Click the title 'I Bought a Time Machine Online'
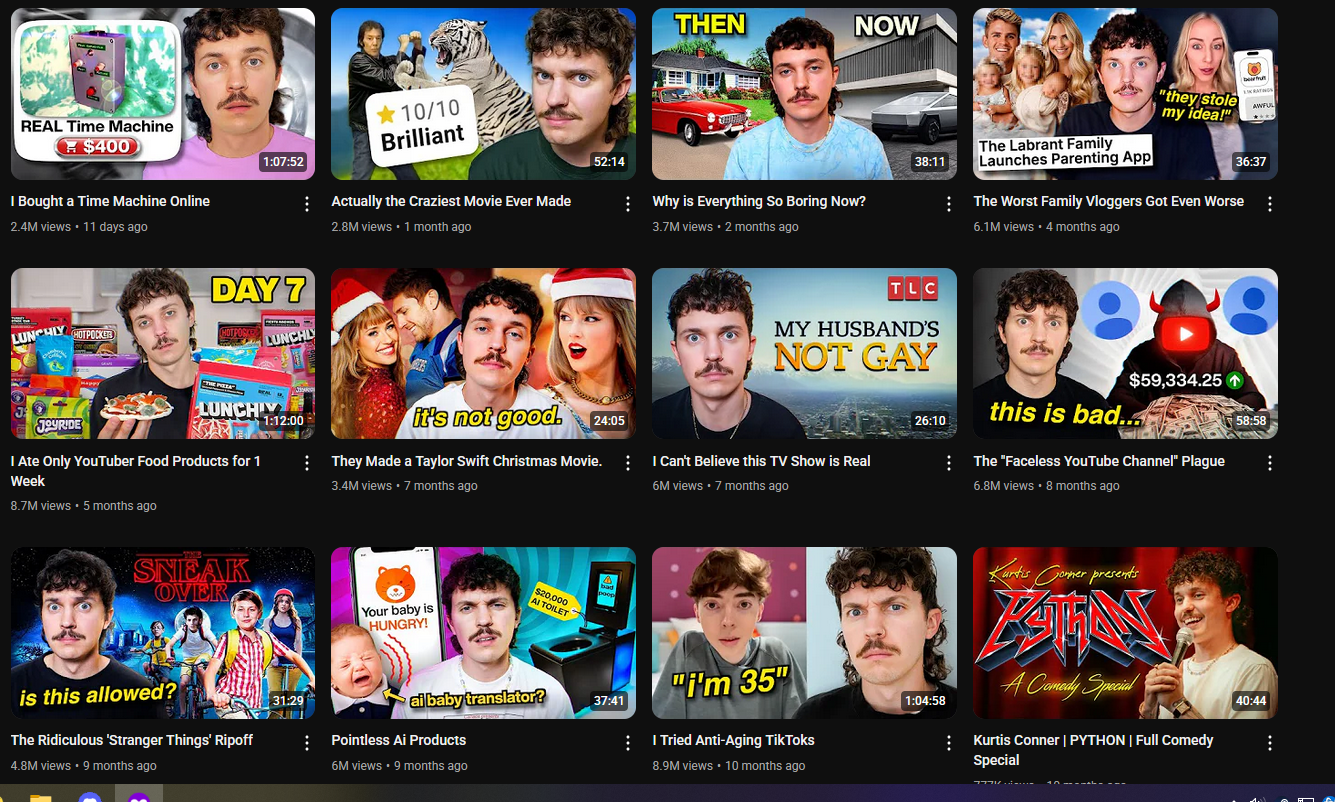The image size is (1335, 802). point(110,201)
